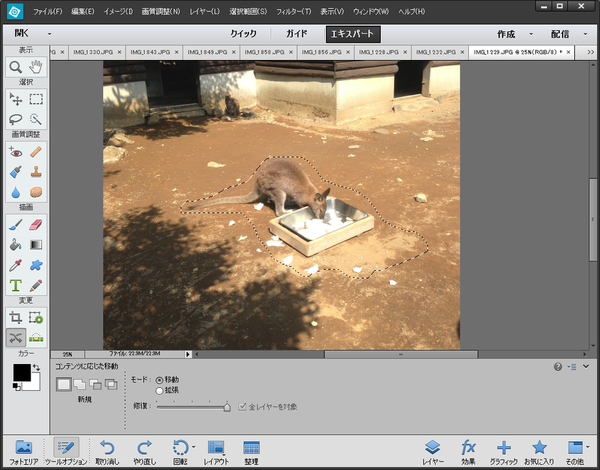Select the Clone Stamp tool

click(x=36, y=172)
